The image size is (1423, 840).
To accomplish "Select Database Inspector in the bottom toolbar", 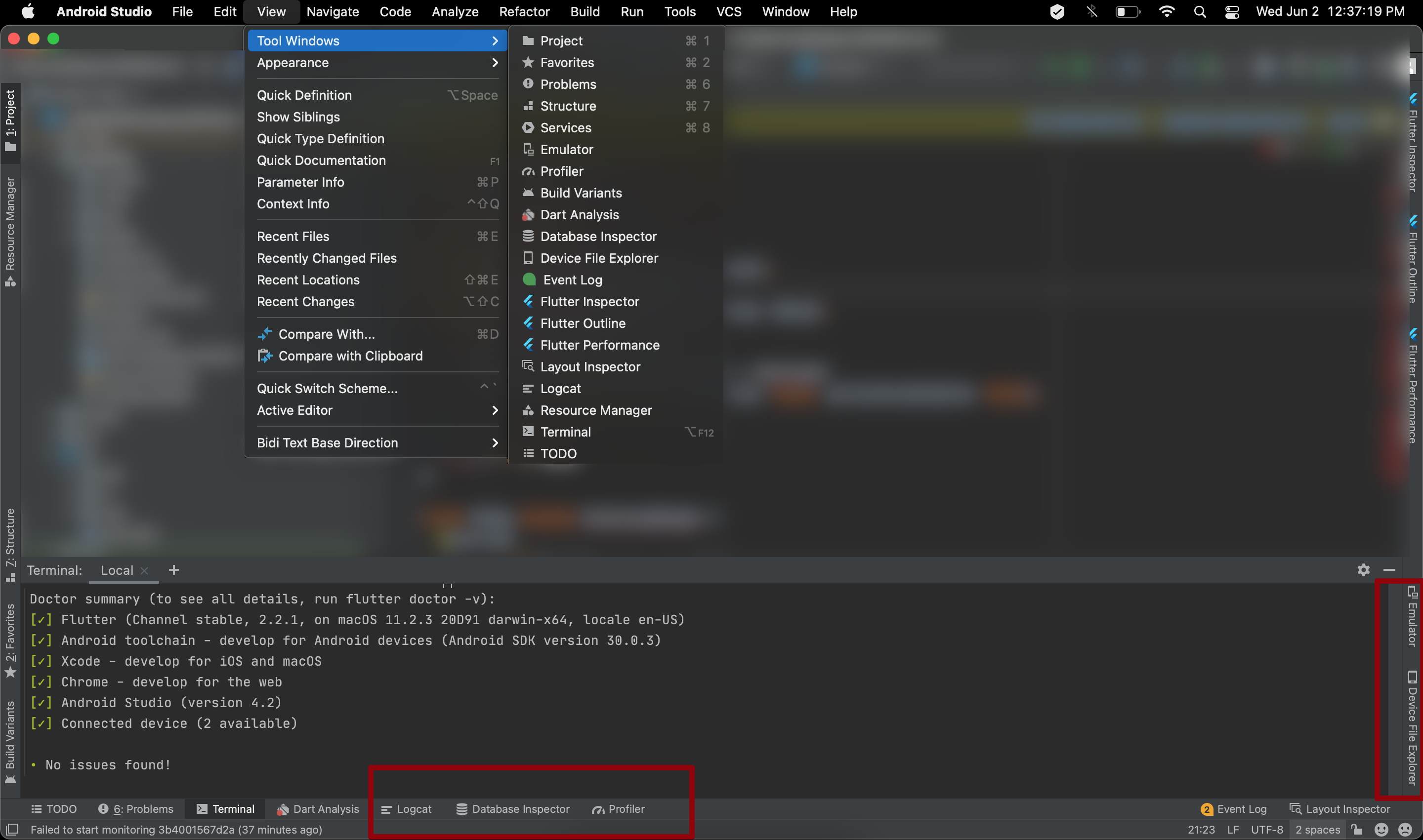I will (513, 809).
